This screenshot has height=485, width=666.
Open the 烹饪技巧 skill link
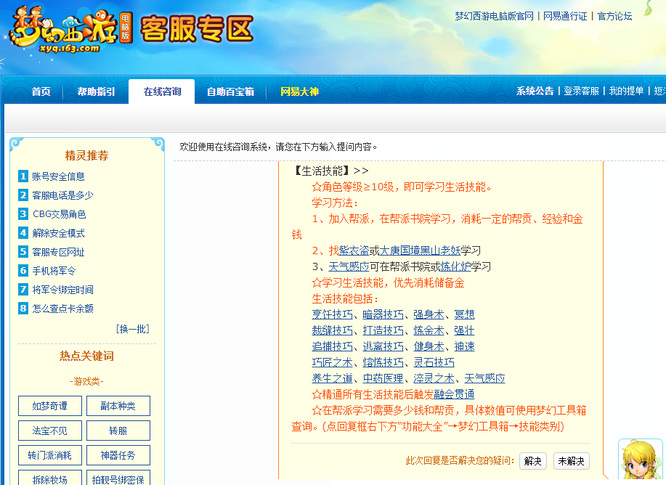(x=332, y=315)
